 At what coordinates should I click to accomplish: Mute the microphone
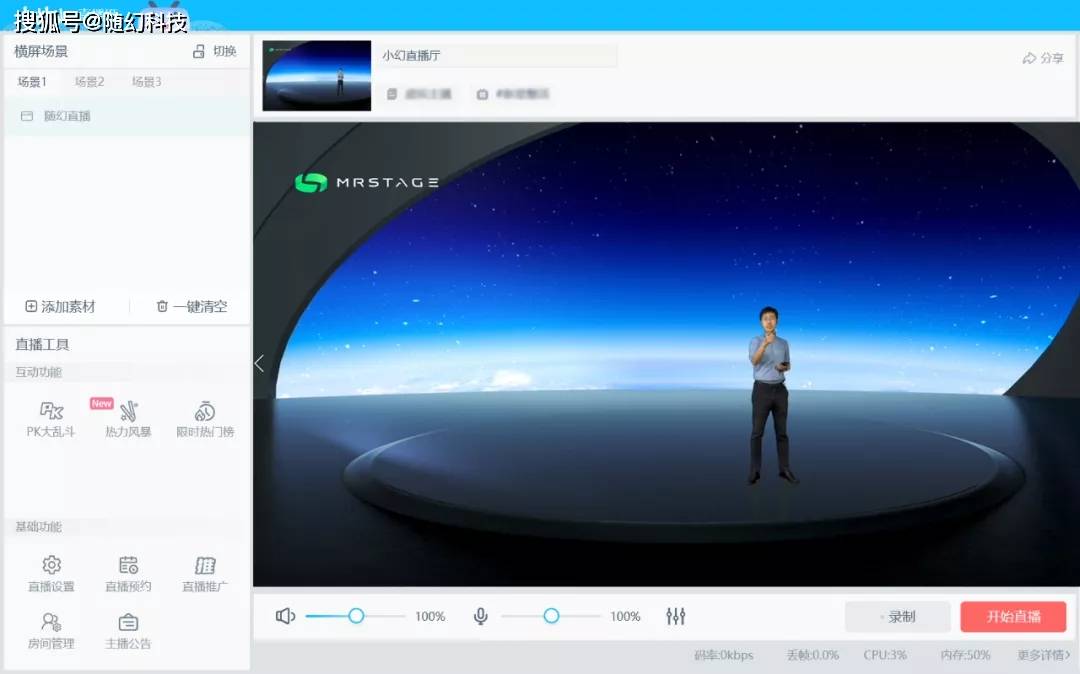point(480,617)
